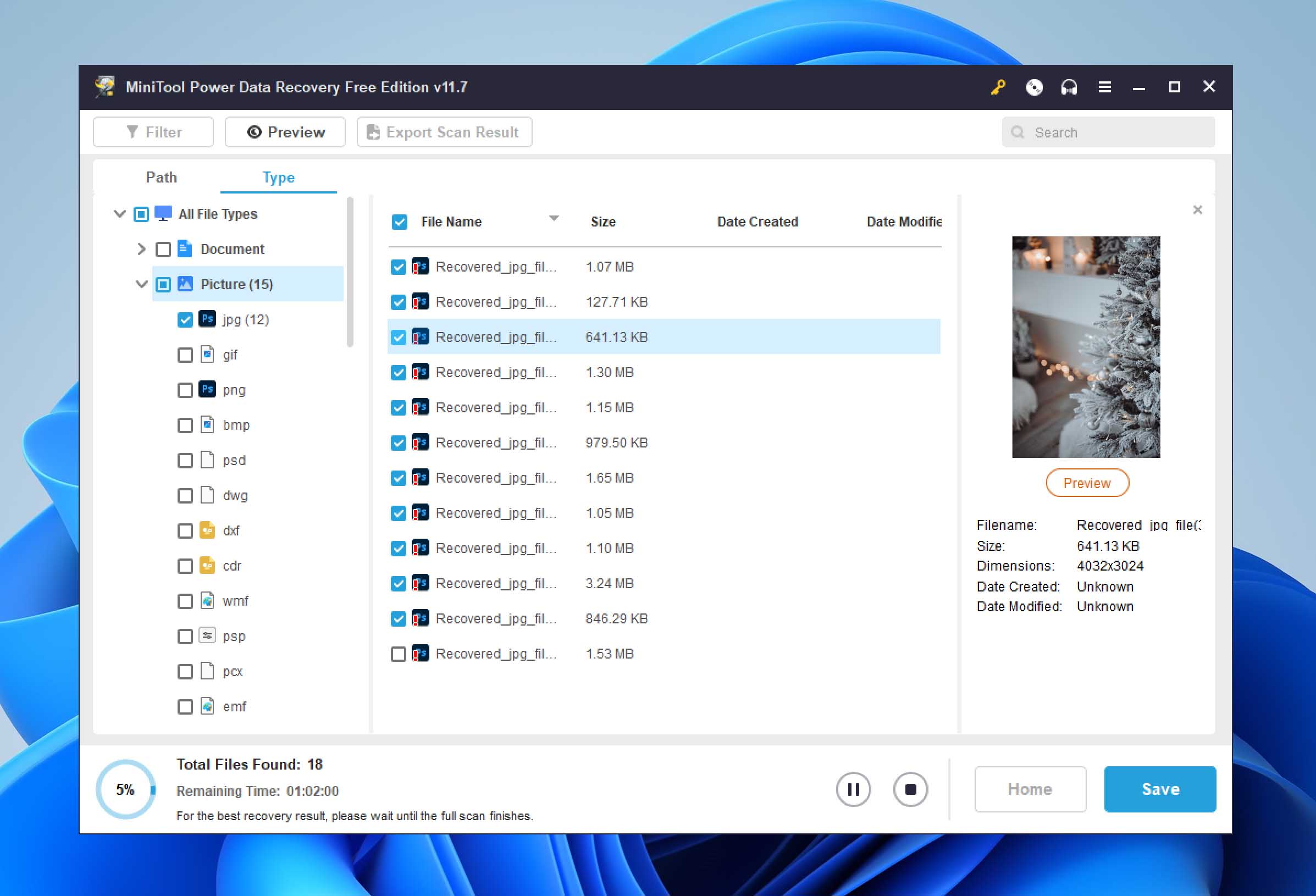
Task: Expand the Document node
Action: (142, 248)
